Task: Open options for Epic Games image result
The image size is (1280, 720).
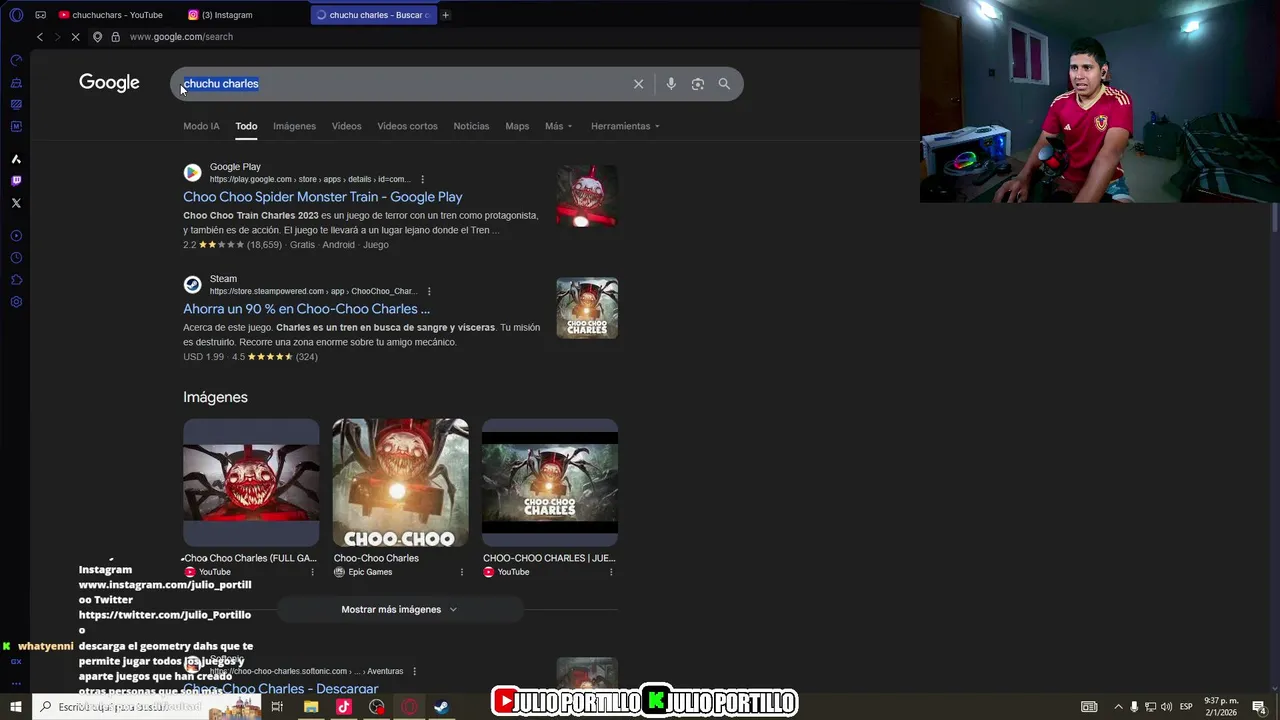Action: click(x=462, y=572)
